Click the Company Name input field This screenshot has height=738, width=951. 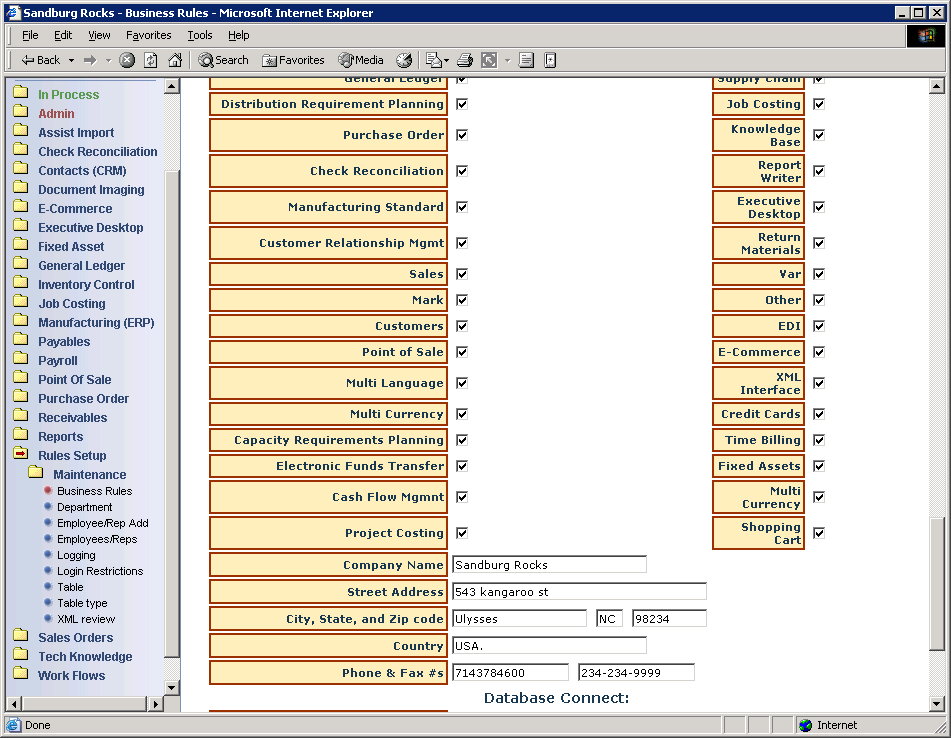coord(549,565)
